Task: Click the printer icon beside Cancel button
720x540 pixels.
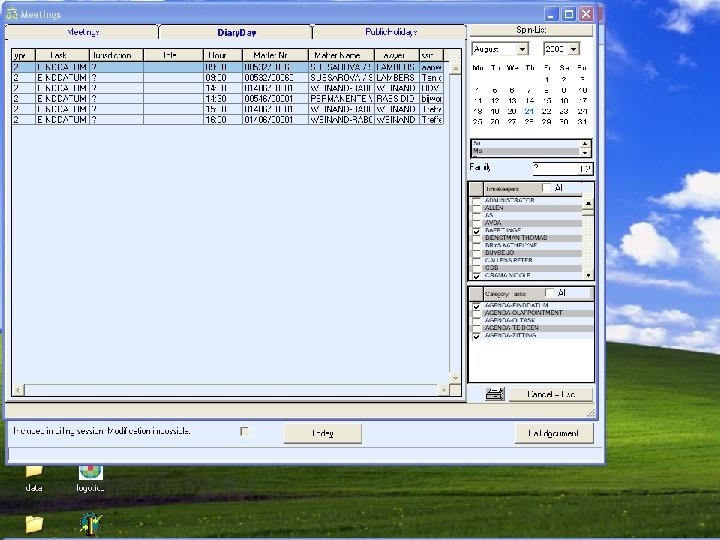Action: 495,394
